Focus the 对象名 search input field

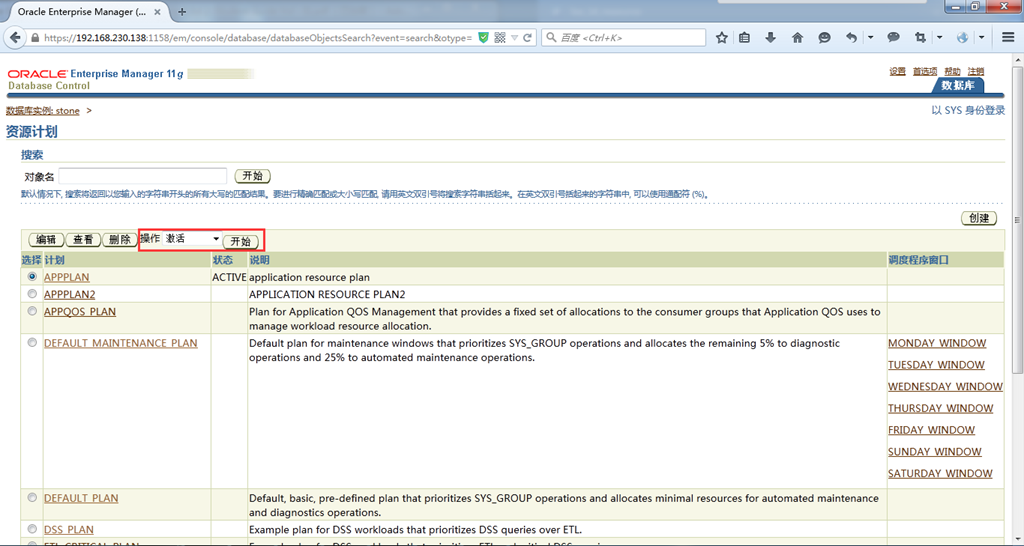pyautogui.click(x=142, y=176)
